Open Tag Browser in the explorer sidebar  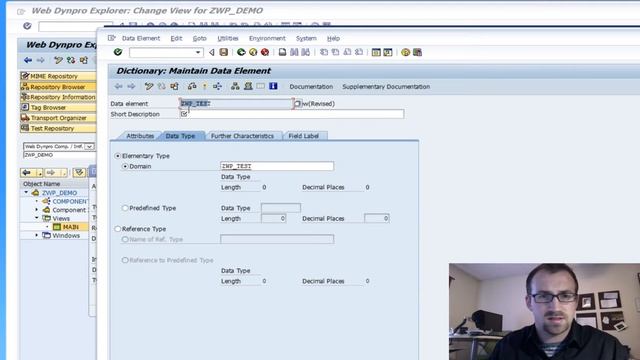58,107
